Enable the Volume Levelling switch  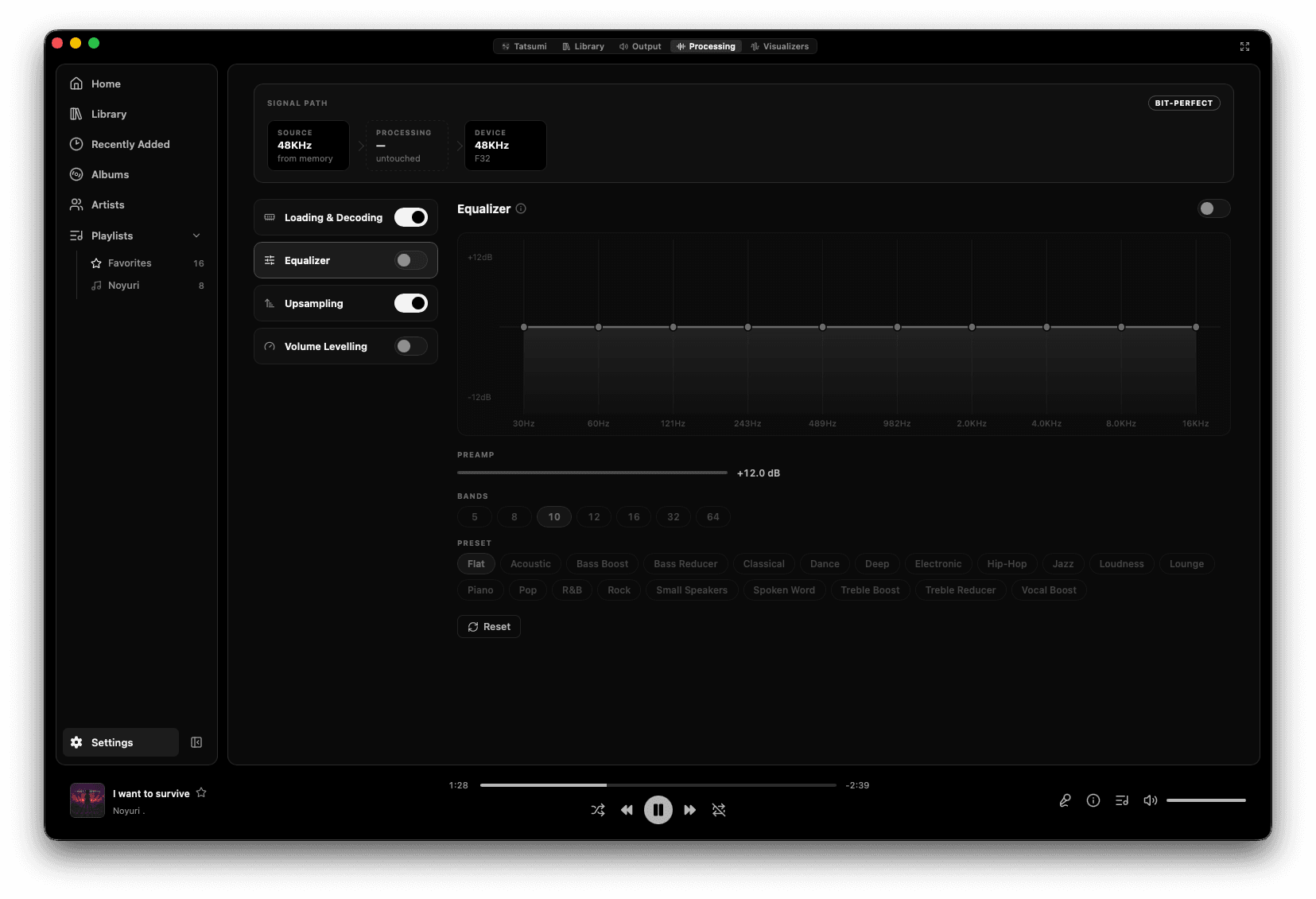coord(411,346)
